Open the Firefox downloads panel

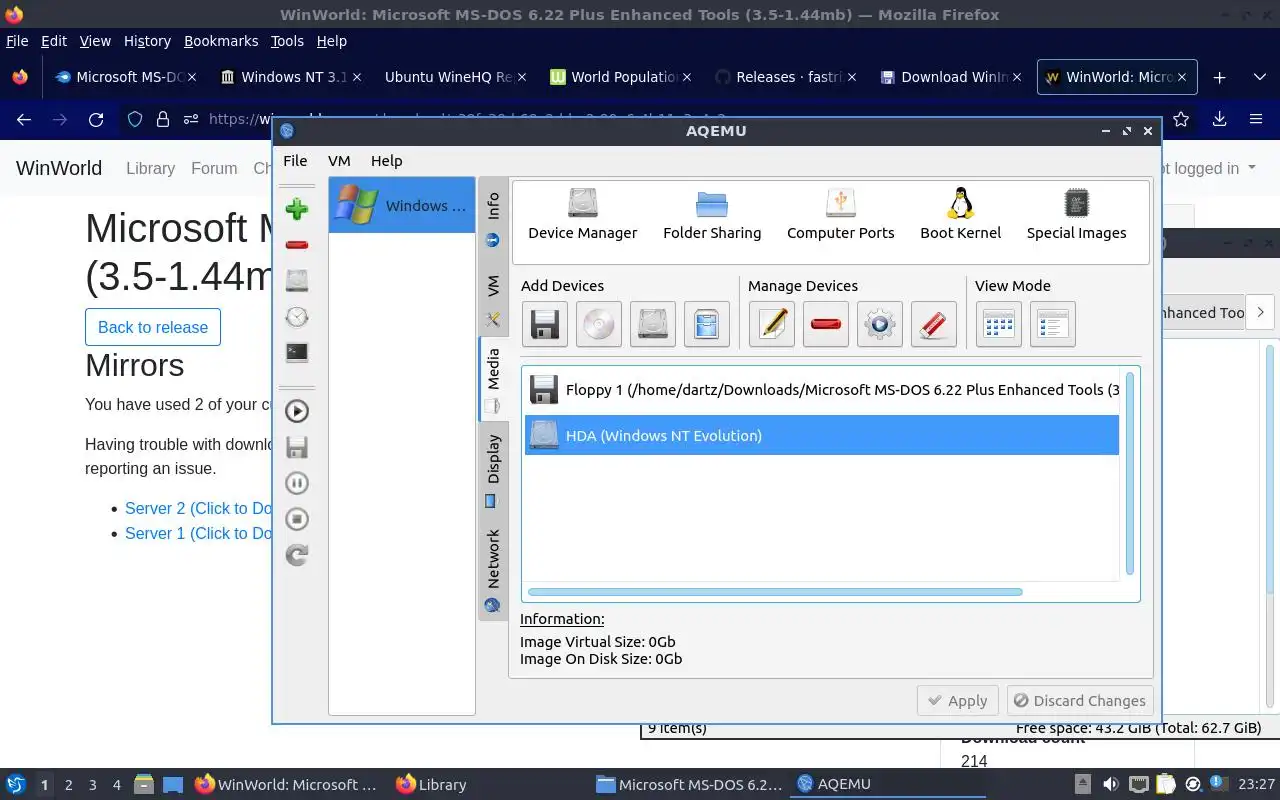tap(1219, 119)
